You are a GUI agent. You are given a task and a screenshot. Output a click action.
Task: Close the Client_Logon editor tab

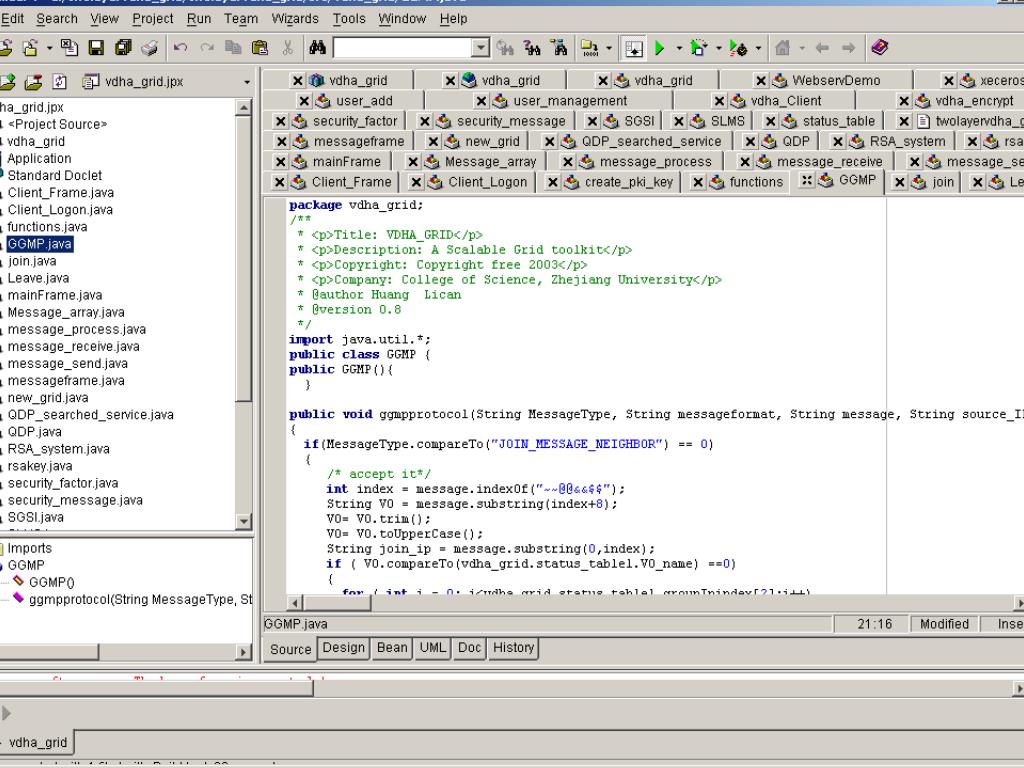tap(416, 182)
